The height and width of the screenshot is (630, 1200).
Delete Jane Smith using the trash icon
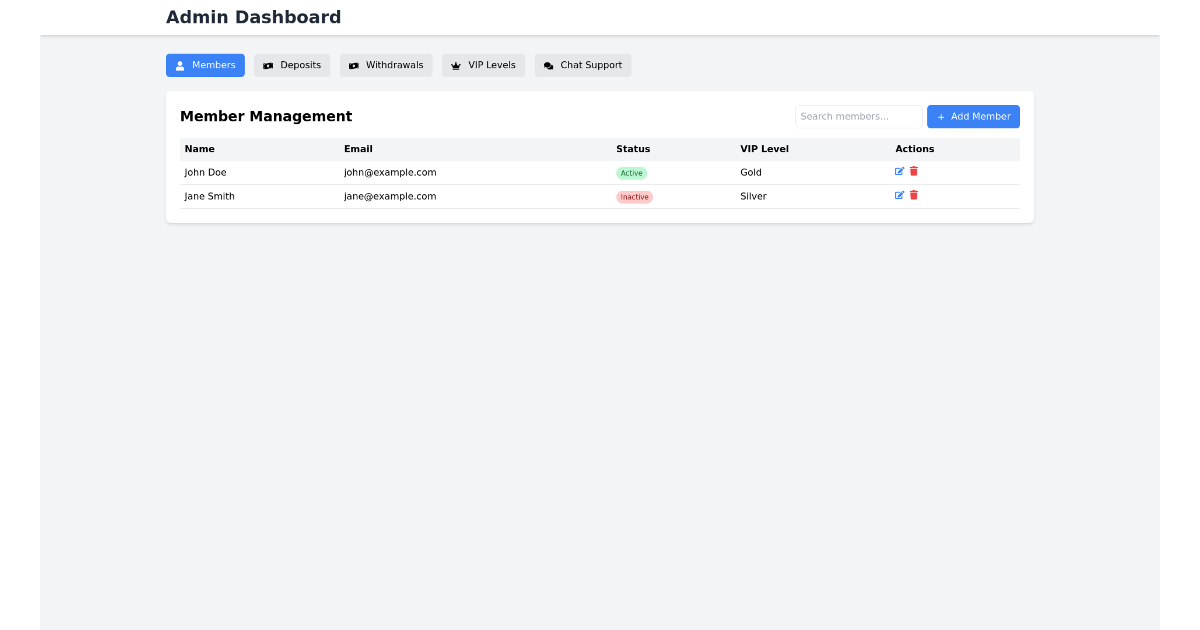click(x=913, y=195)
